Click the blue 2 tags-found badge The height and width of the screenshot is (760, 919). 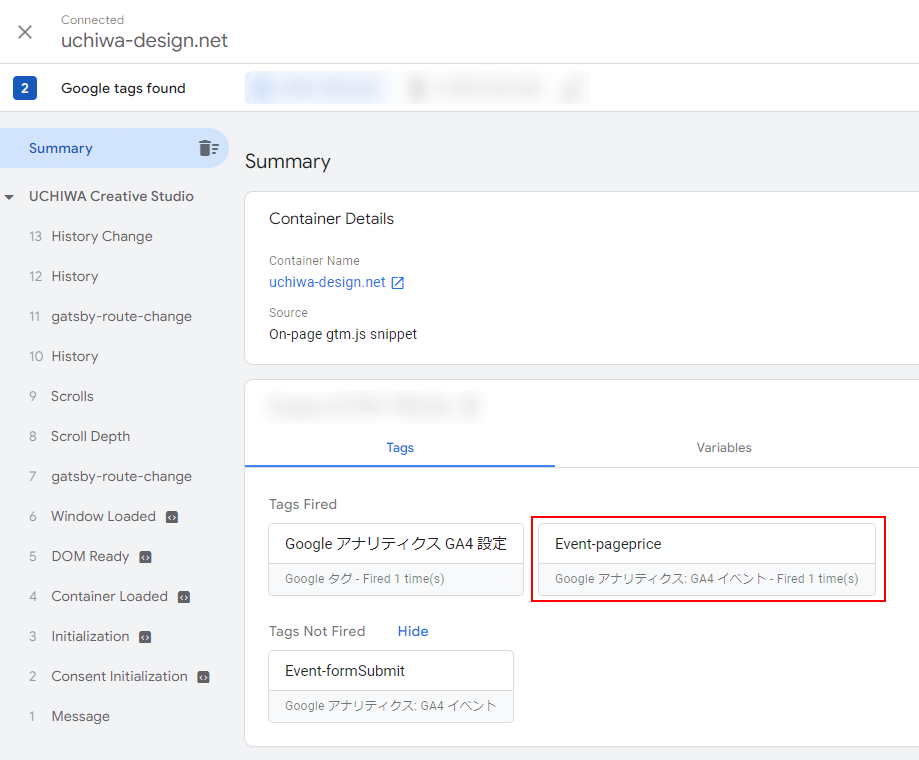pos(25,88)
